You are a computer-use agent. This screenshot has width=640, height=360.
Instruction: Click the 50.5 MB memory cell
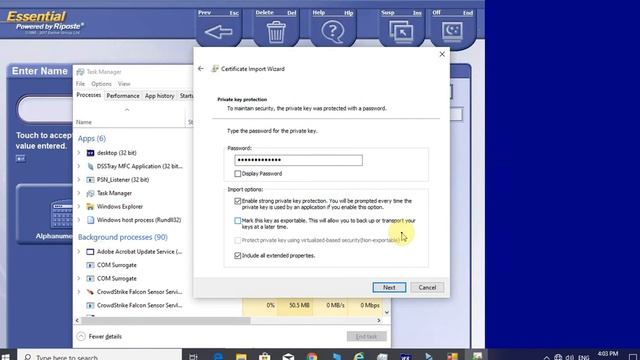(x=295, y=305)
